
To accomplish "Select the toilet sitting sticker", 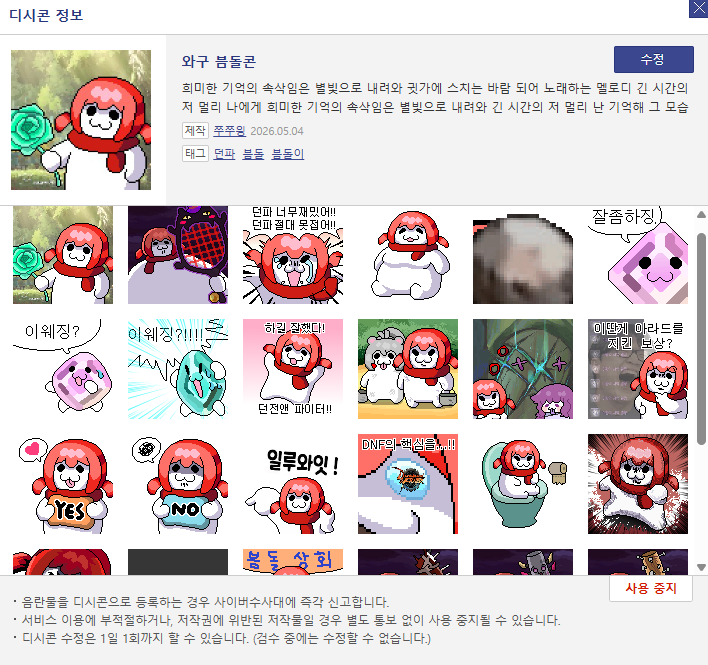I will click(523, 484).
